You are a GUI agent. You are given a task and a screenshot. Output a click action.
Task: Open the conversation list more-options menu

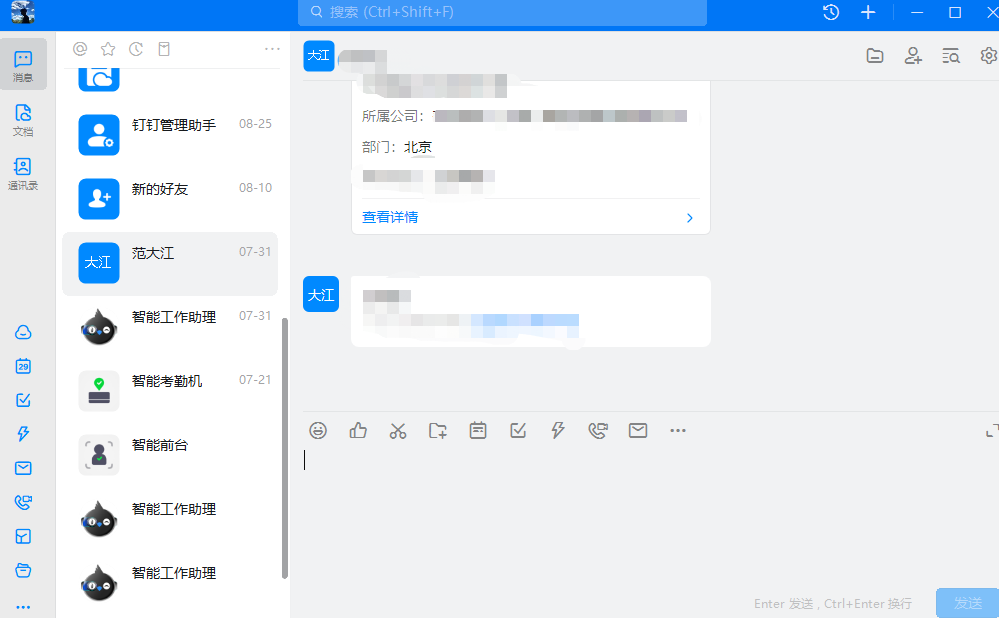[272, 49]
